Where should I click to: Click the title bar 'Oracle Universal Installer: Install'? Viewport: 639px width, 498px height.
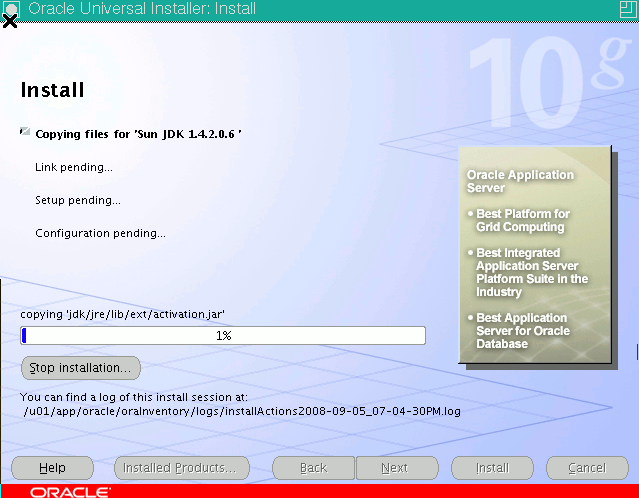coord(142,9)
